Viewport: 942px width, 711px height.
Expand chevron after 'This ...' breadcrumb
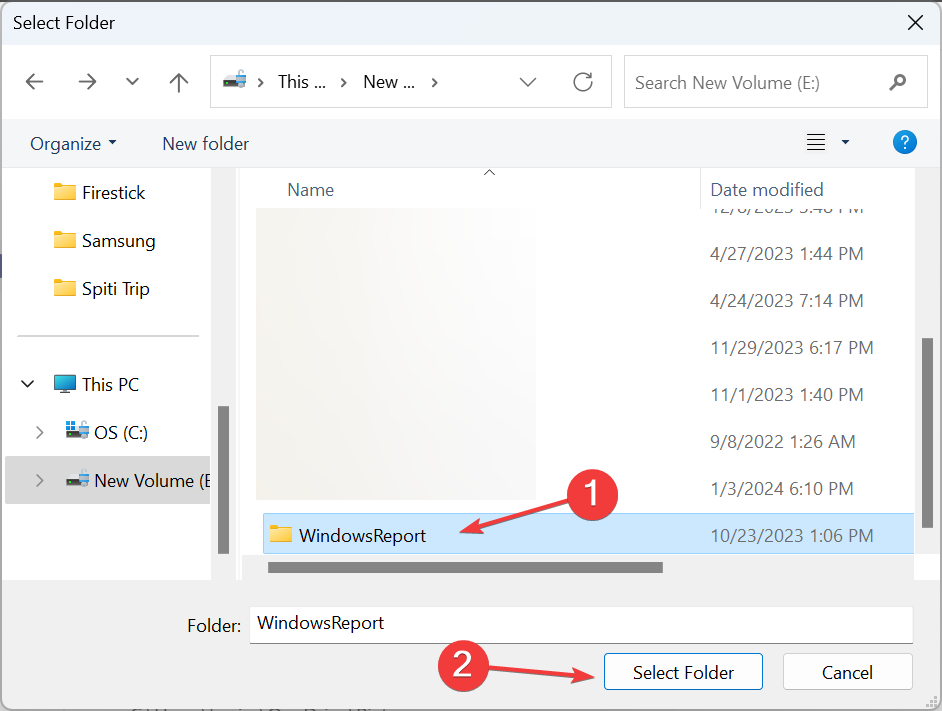click(x=344, y=82)
